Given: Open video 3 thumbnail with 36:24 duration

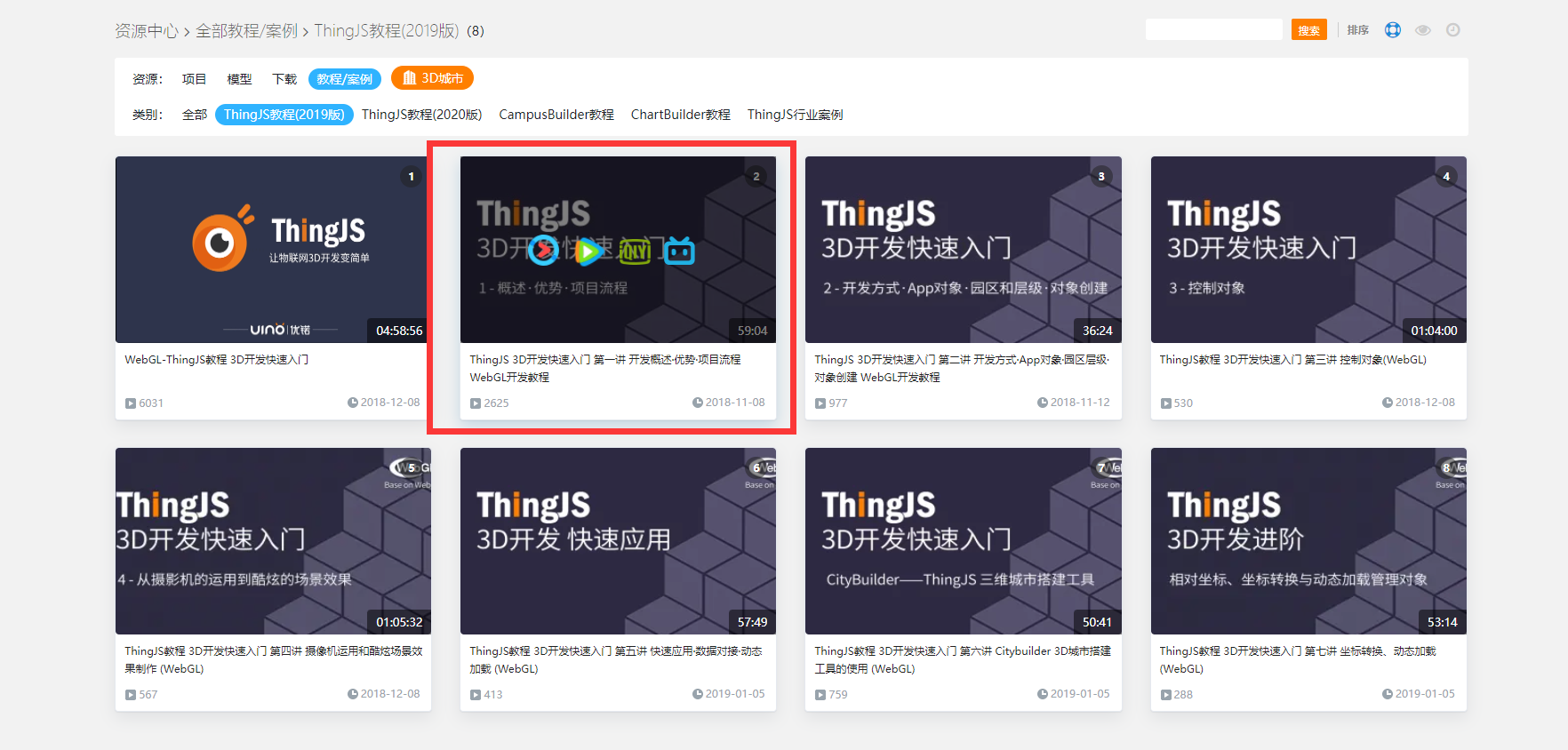Looking at the screenshot, I should [x=964, y=250].
